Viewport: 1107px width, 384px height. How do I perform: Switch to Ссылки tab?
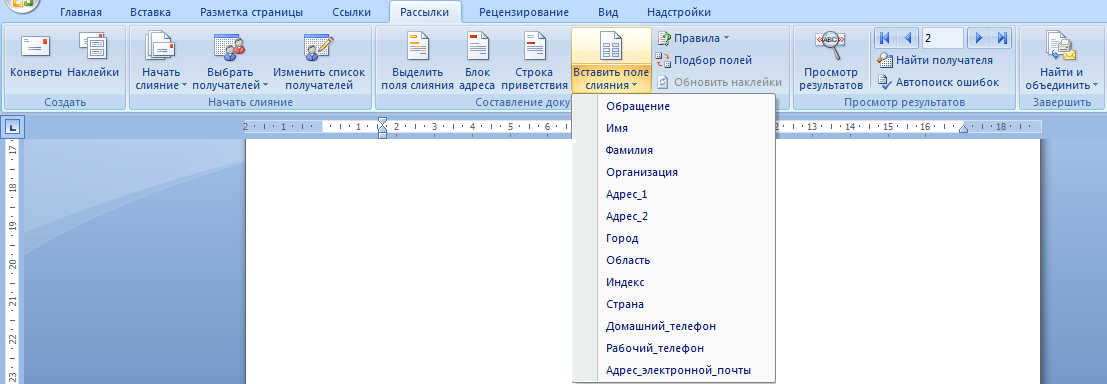click(352, 12)
